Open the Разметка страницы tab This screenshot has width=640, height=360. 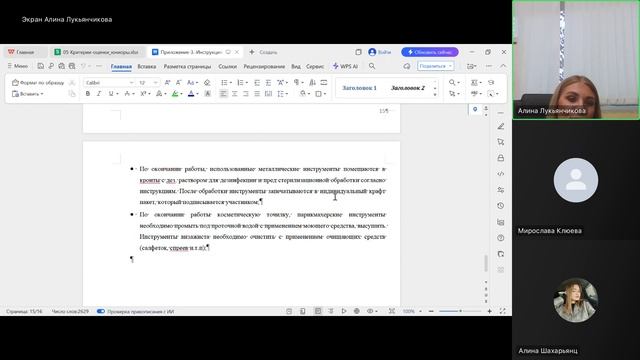coord(187,66)
